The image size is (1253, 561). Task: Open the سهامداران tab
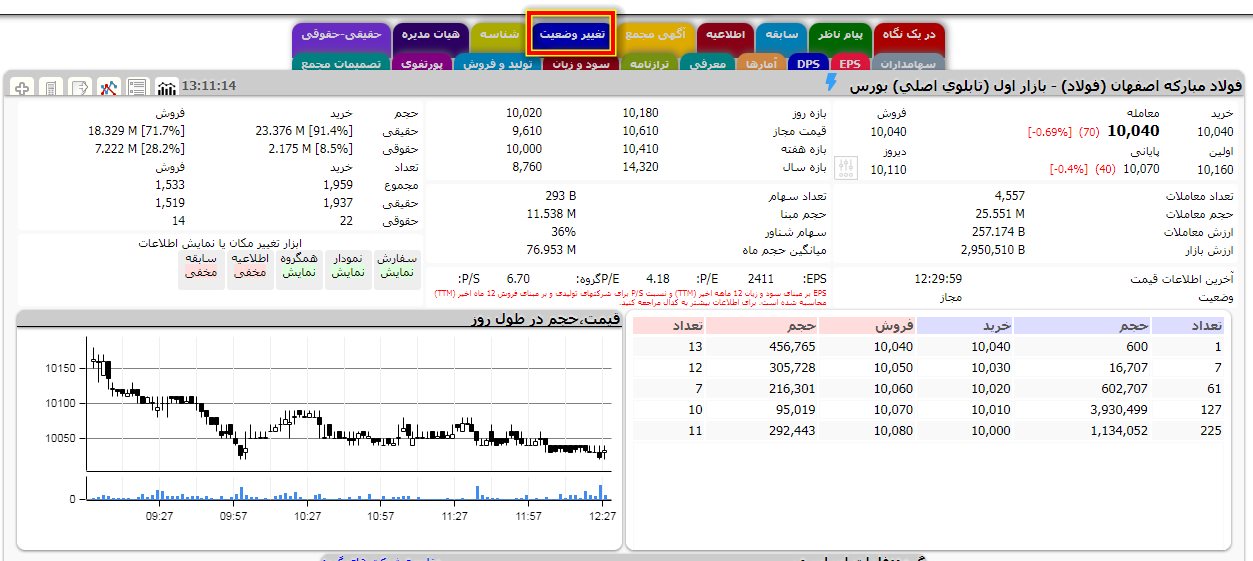click(x=908, y=64)
